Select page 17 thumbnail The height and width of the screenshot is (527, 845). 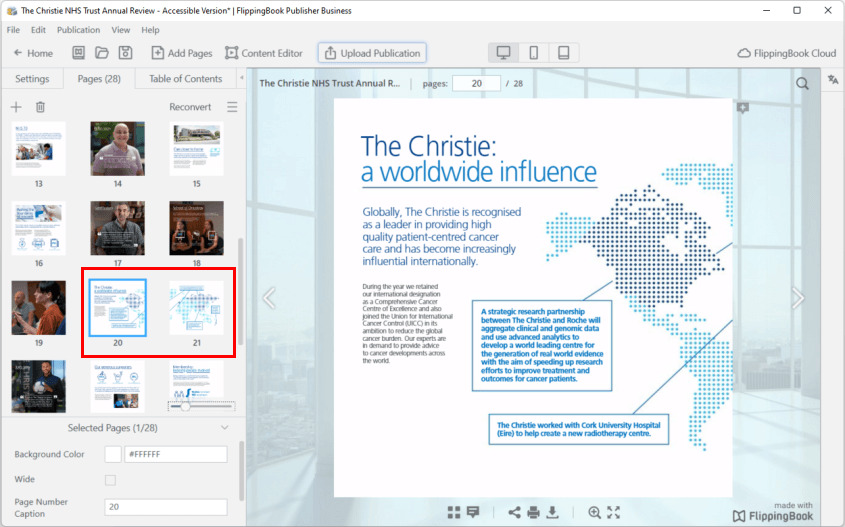tap(117, 228)
